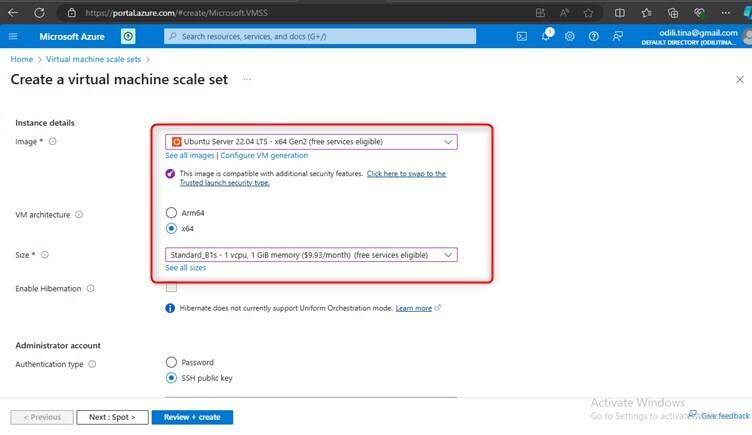Show info tooltip for Authentication type
The width and height of the screenshot is (752, 435).
92,364
